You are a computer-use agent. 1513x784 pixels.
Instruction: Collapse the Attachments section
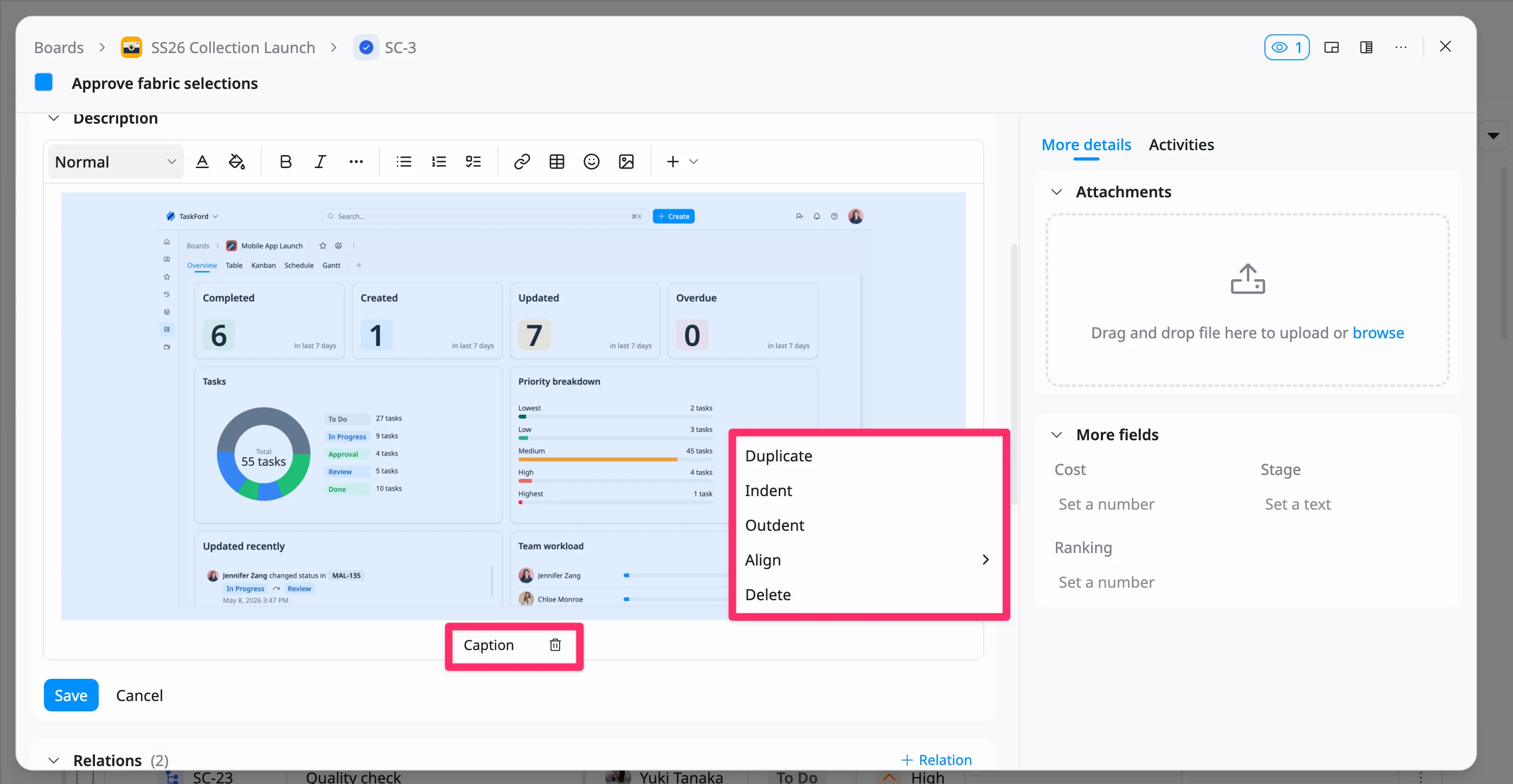pyautogui.click(x=1056, y=192)
